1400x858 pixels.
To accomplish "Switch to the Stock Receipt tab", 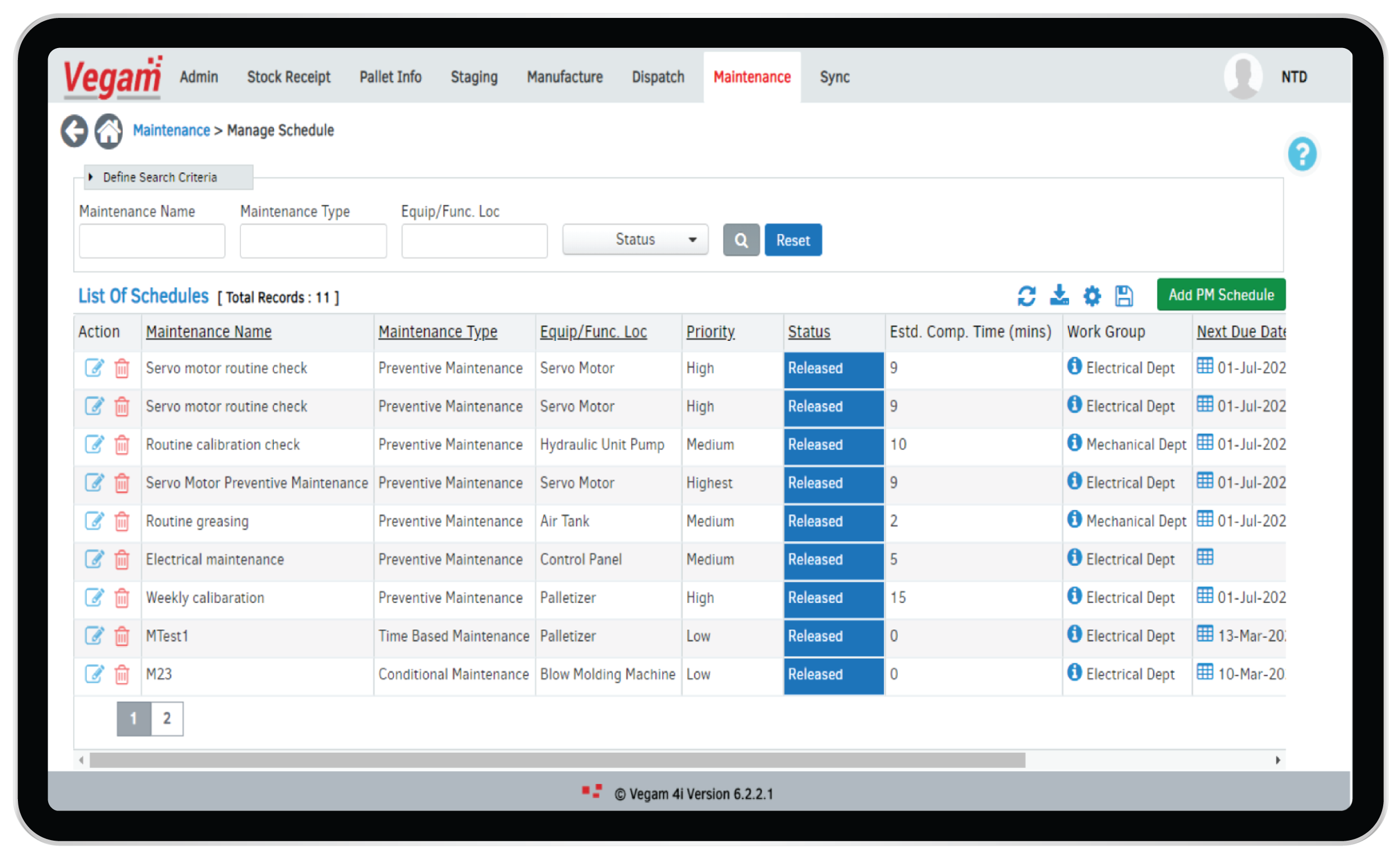I will (x=288, y=77).
